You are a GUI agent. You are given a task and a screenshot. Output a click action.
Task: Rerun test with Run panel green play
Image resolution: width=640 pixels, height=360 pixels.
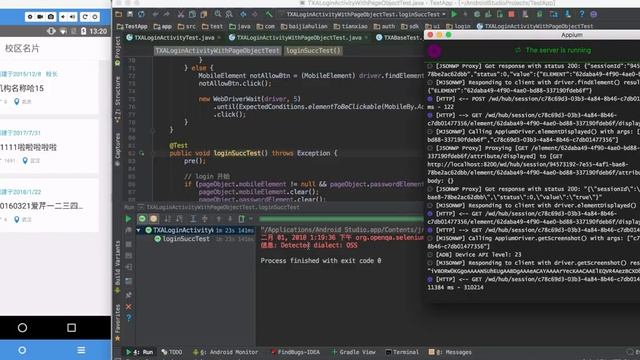pyautogui.click(x=128, y=219)
